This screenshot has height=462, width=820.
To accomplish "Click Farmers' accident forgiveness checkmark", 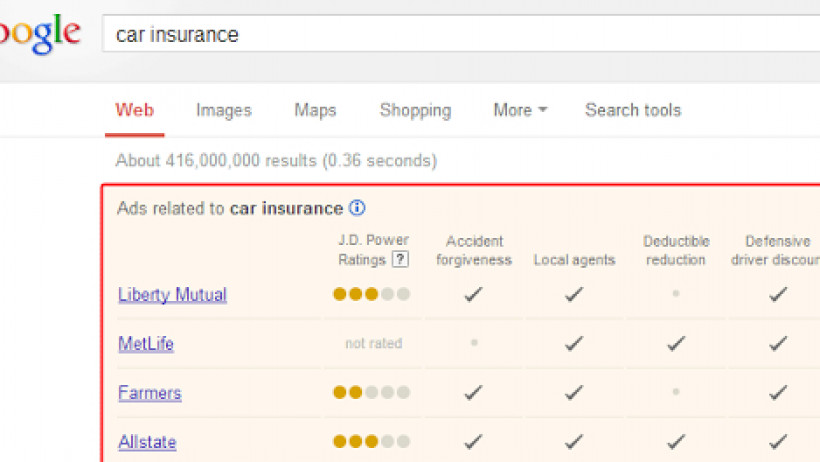I will (x=473, y=392).
